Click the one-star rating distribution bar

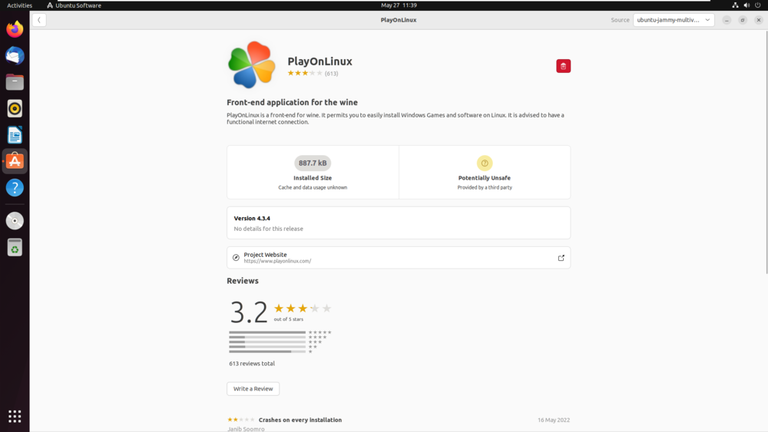pyautogui.click(x=267, y=352)
